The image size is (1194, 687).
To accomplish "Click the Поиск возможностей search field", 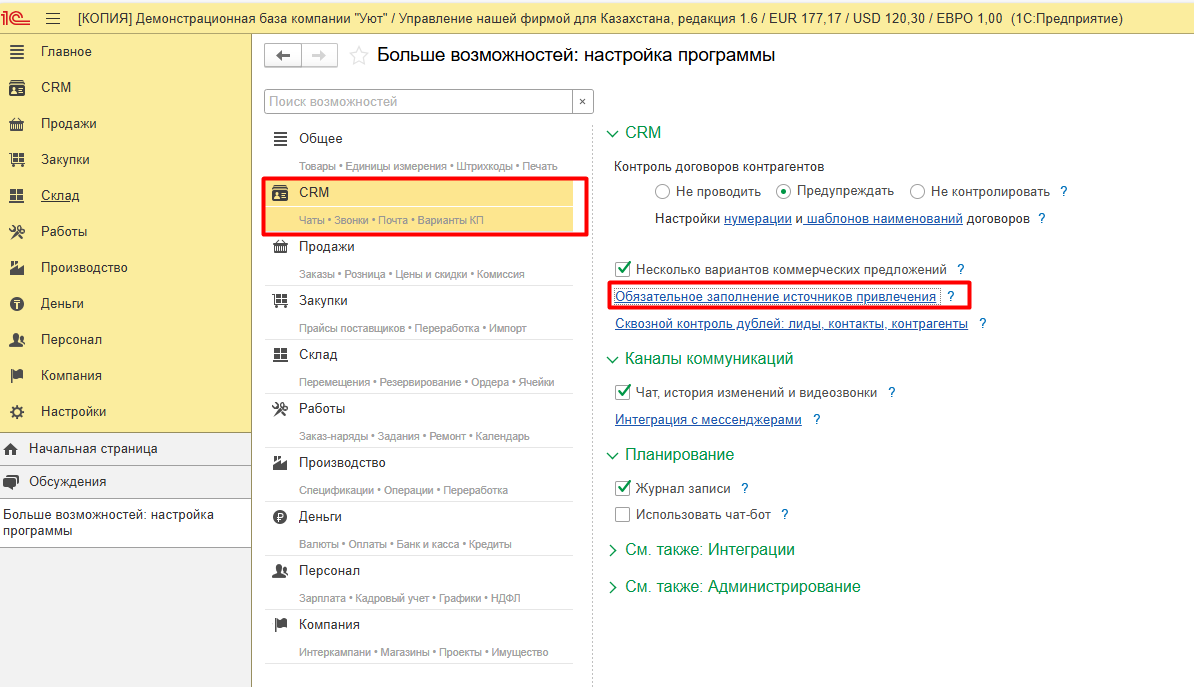I will tap(418, 102).
